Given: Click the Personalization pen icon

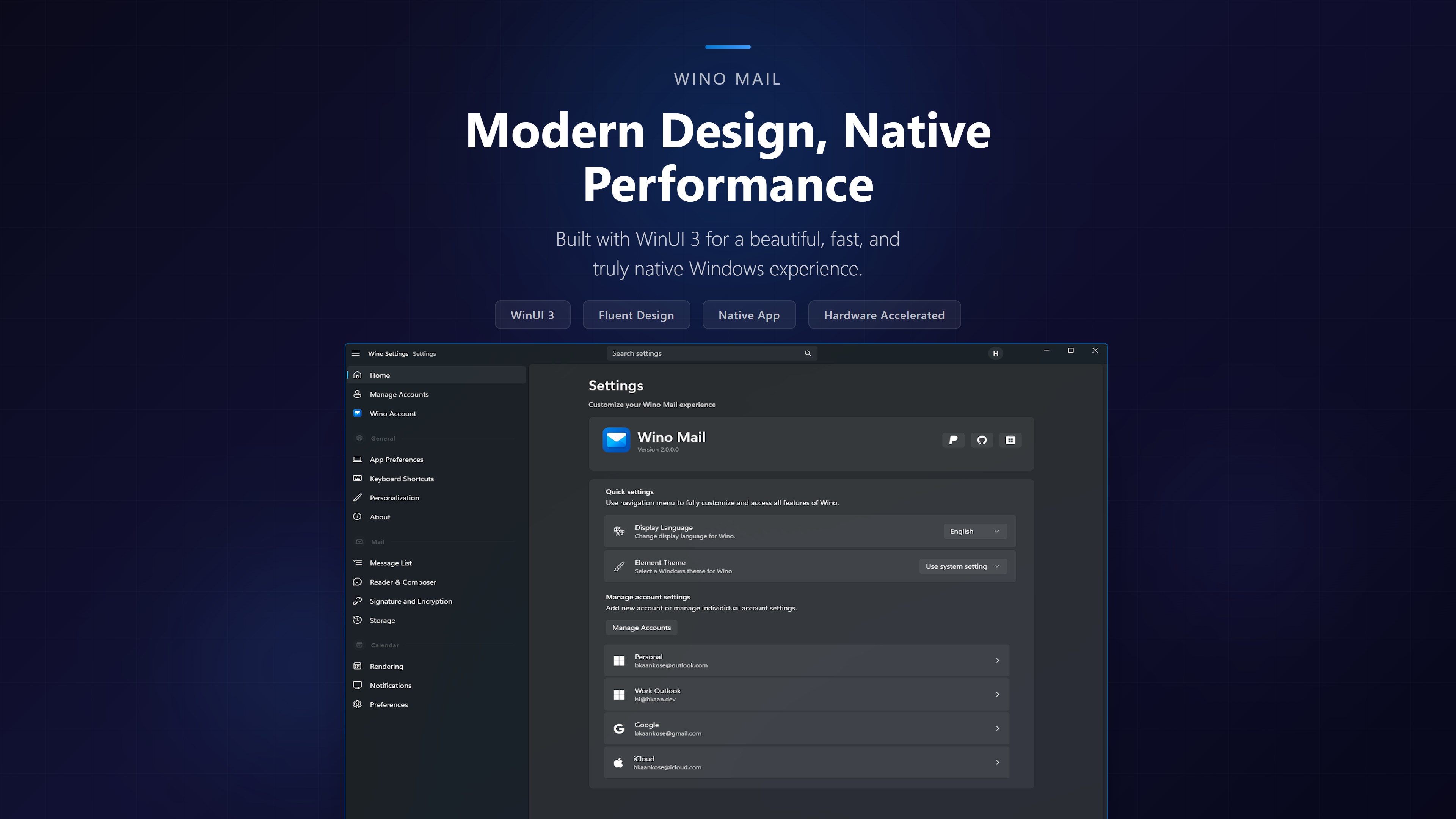Looking at the screenshot, I should [357, 497].
